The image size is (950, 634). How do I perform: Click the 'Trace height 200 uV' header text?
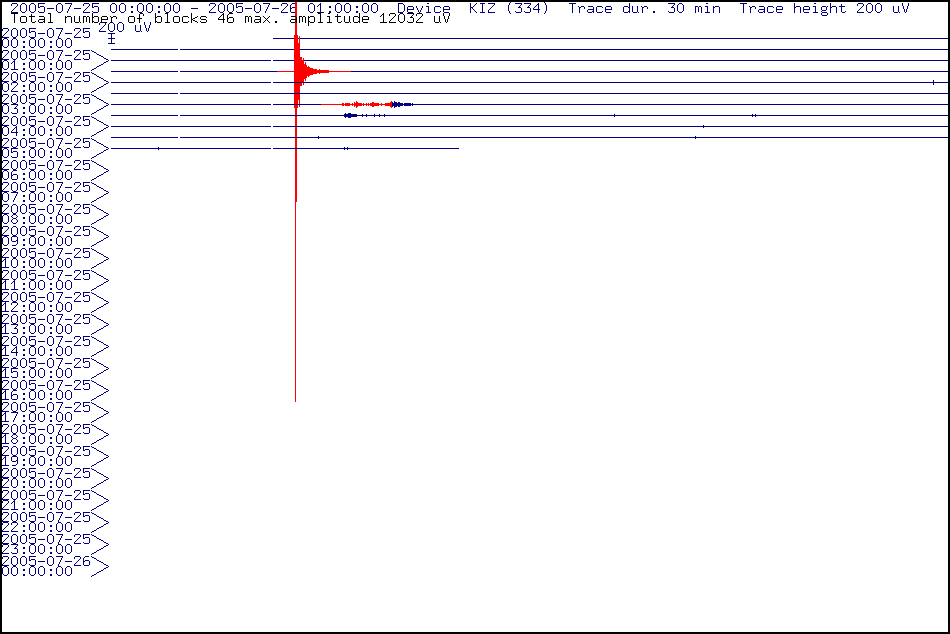click(824, 8)
